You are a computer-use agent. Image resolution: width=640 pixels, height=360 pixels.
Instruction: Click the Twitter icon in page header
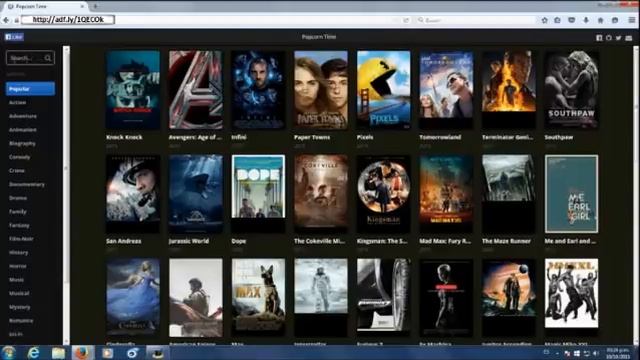pyautogui.click(x=619, y=38)
